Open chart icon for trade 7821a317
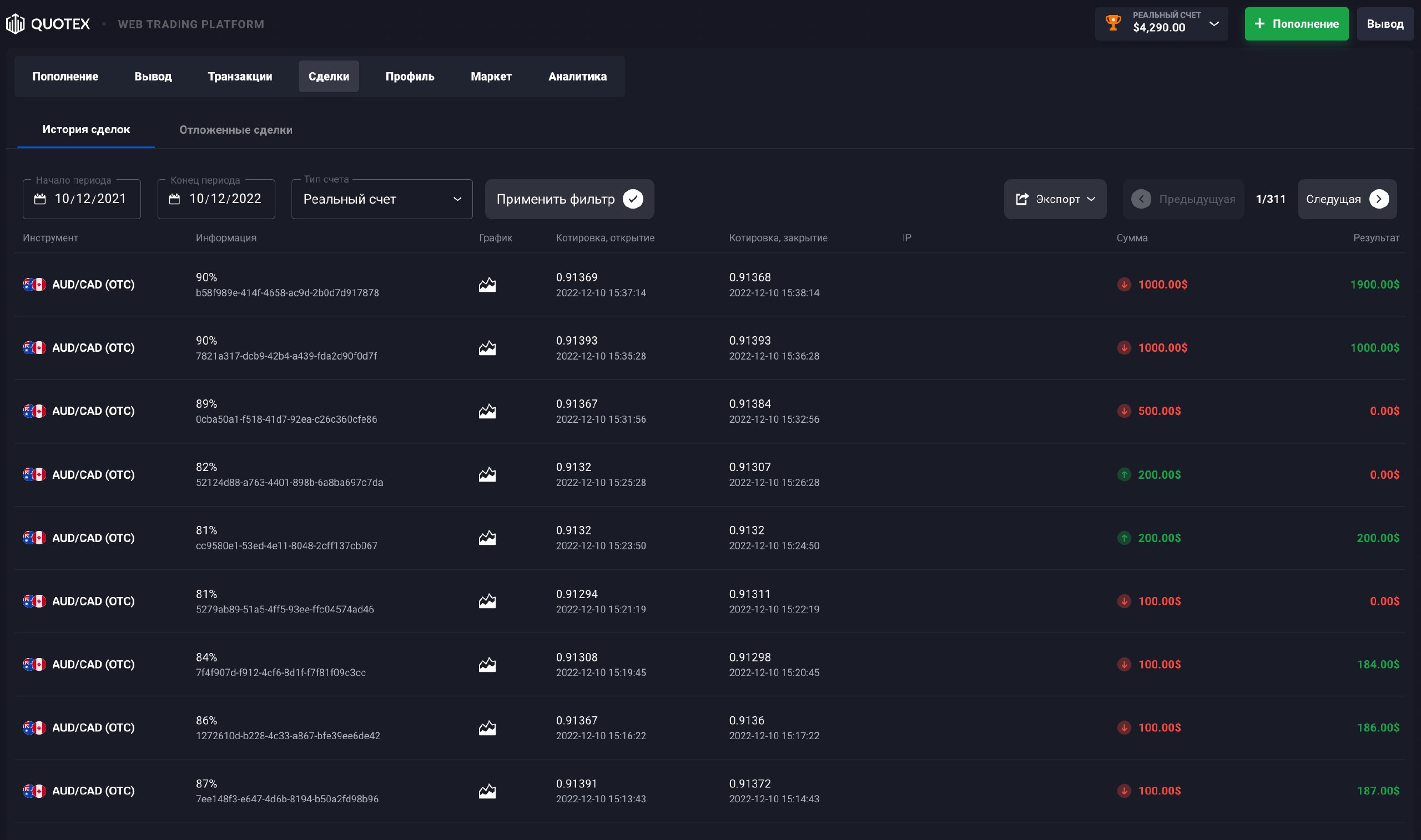Screen dimensions: 1421x840 tap(487, 348)
